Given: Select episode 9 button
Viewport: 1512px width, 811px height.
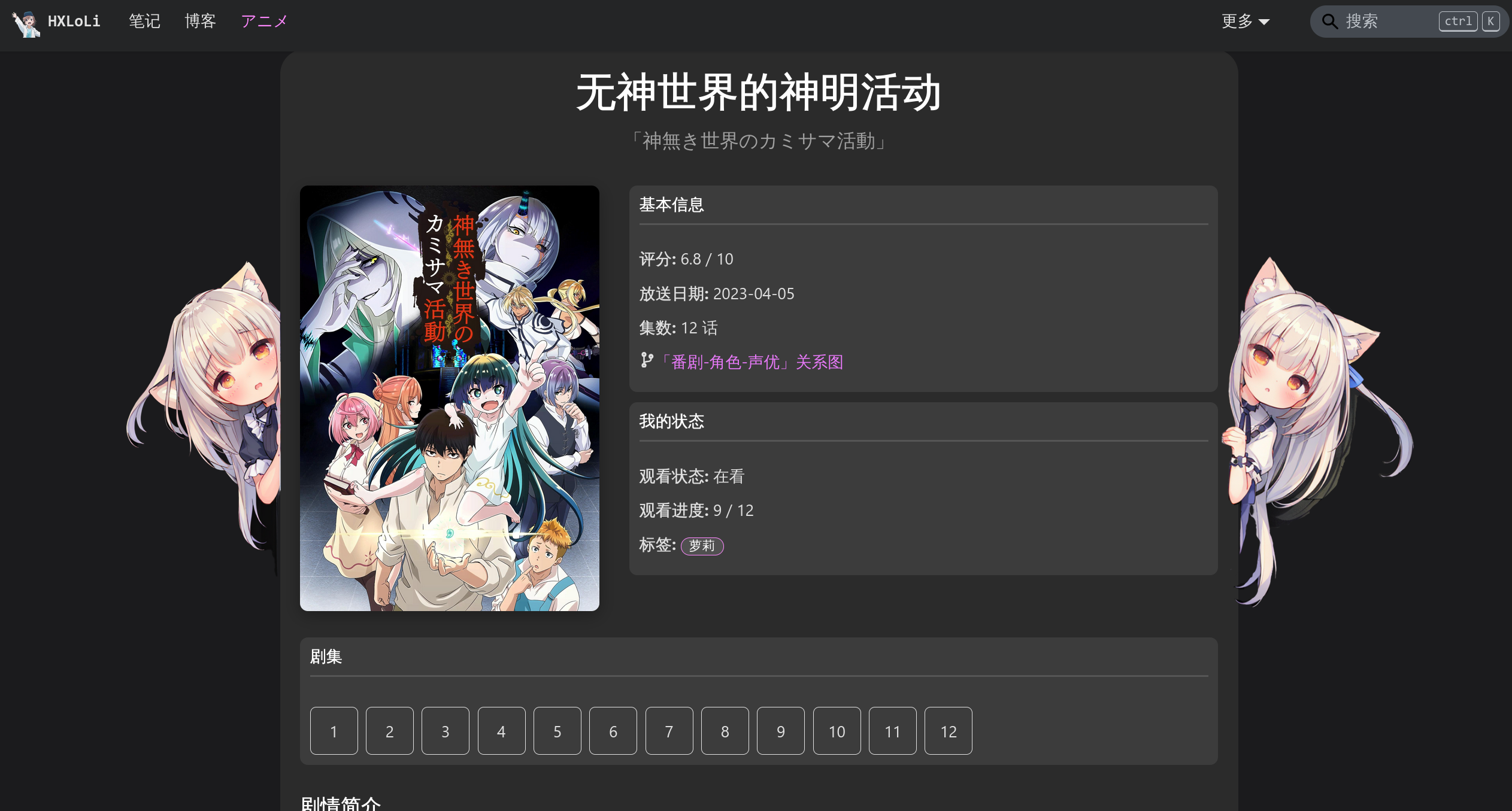Looking at the screenshot, I should [x=781, y=731].
